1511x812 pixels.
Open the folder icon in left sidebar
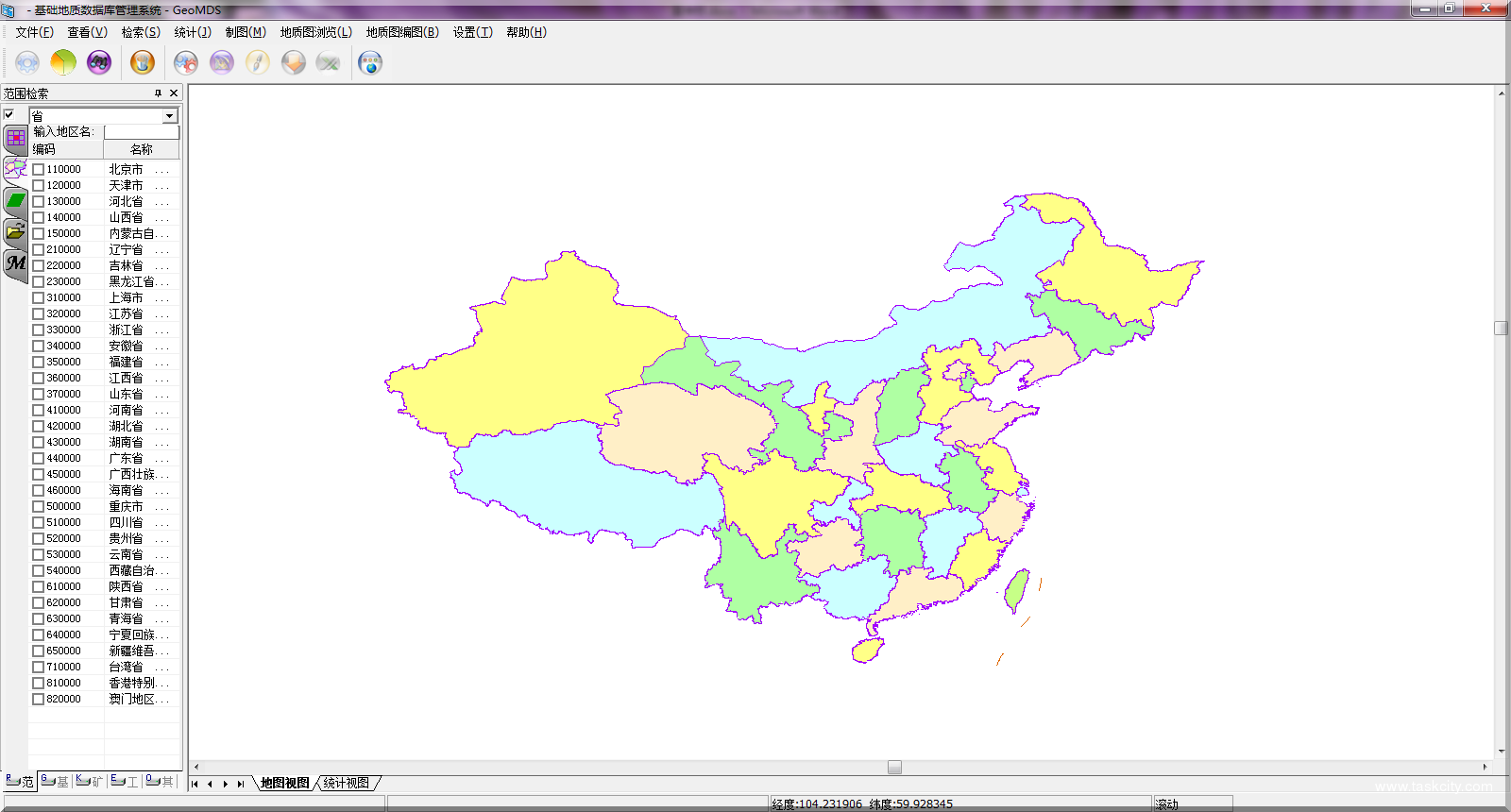[15, 230]
